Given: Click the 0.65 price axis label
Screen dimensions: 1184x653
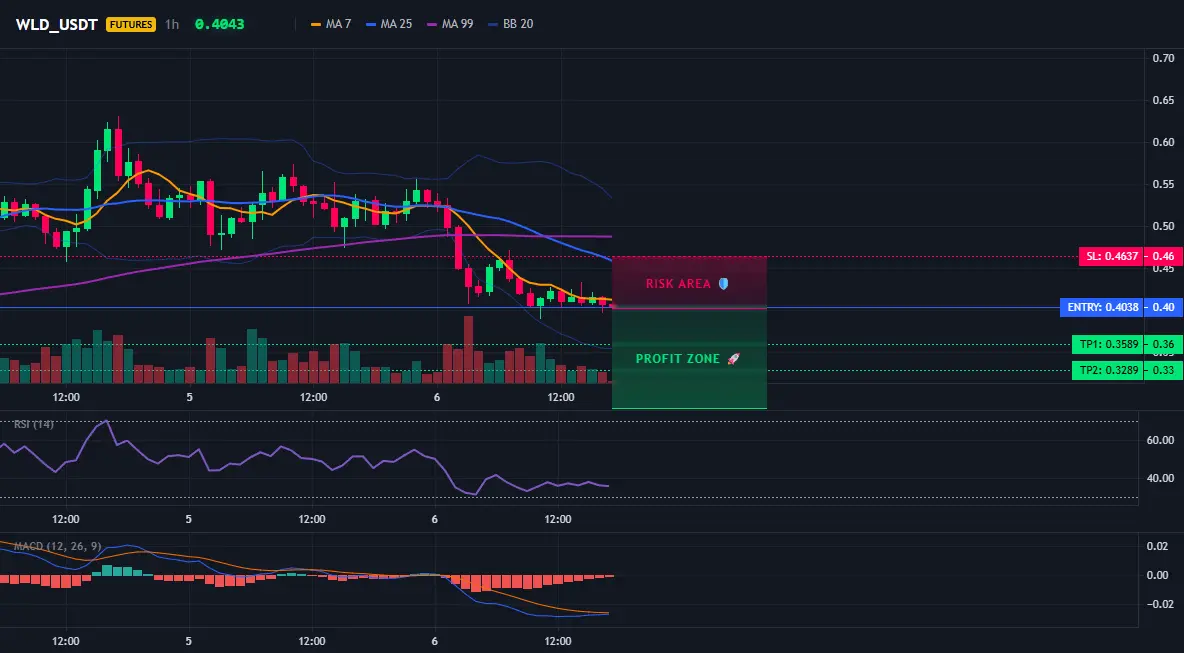Looking at the screenshot, I should 1163,100.
